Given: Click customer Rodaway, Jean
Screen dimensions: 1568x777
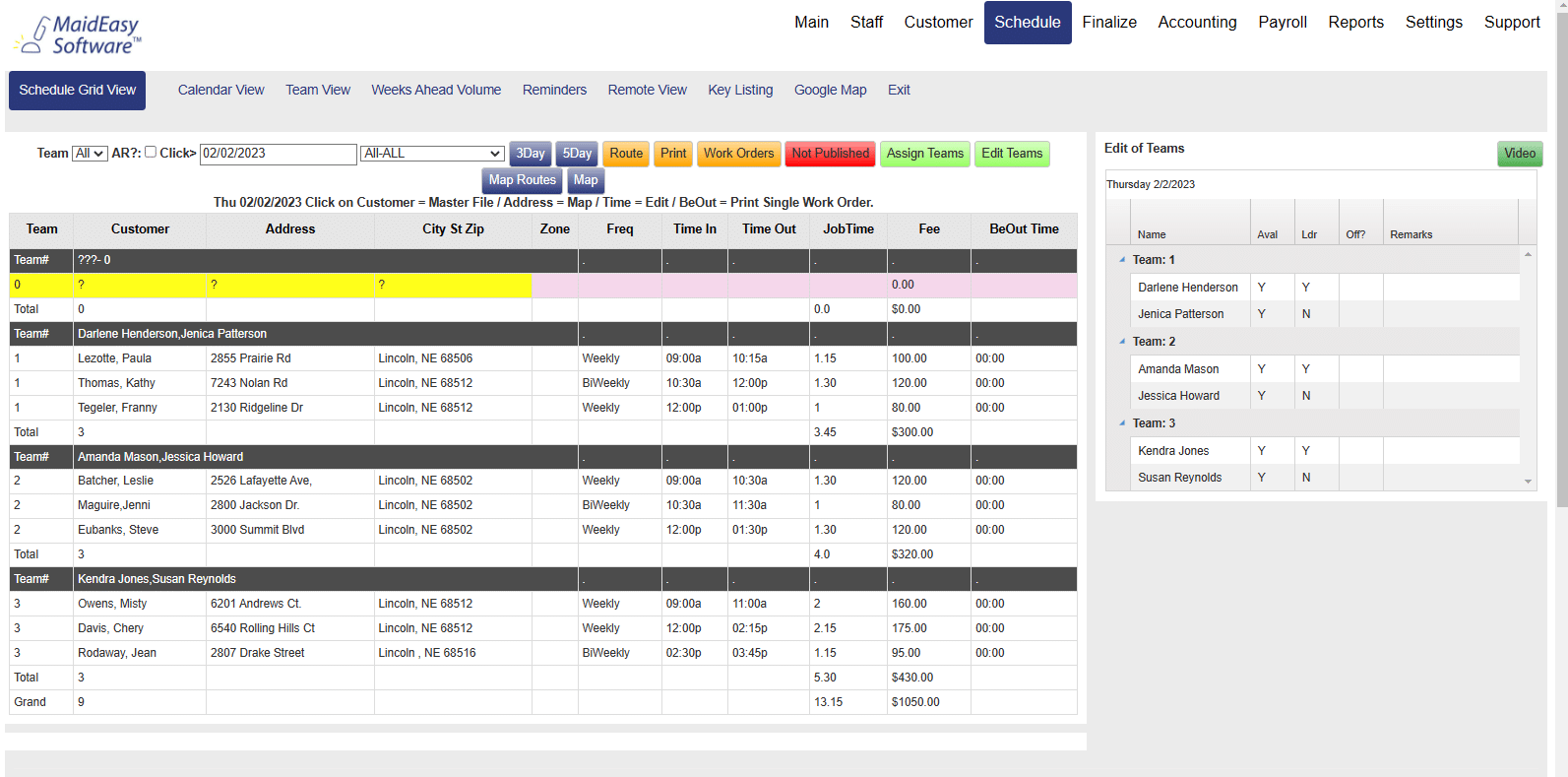Looking at the screenshot, I should [x=117, y=653].
